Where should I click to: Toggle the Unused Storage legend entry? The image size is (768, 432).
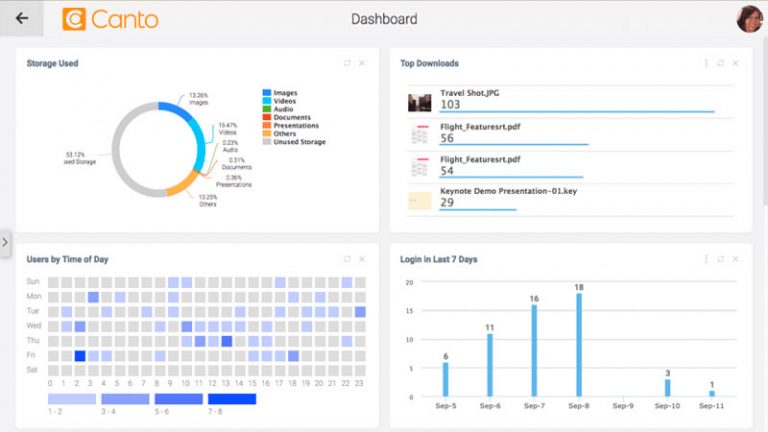click(294, 142)
